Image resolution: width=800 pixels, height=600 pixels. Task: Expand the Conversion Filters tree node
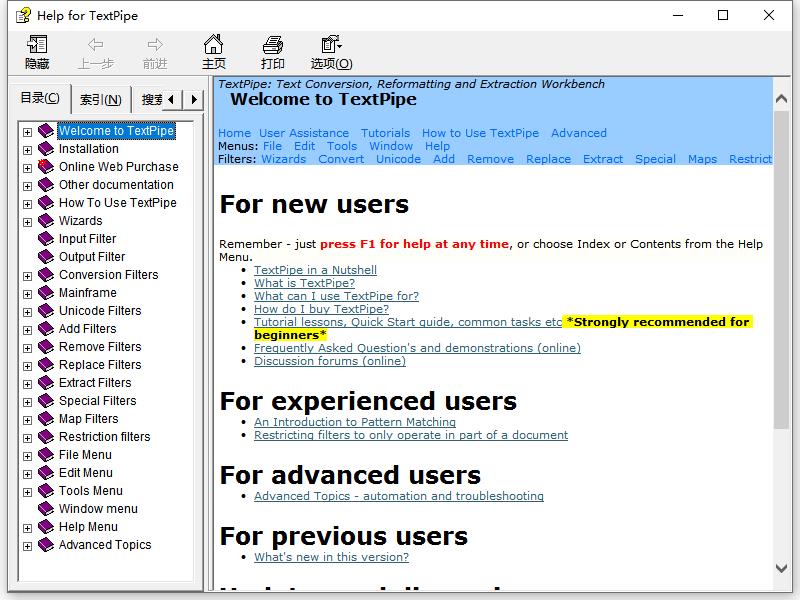coord(27,276)
